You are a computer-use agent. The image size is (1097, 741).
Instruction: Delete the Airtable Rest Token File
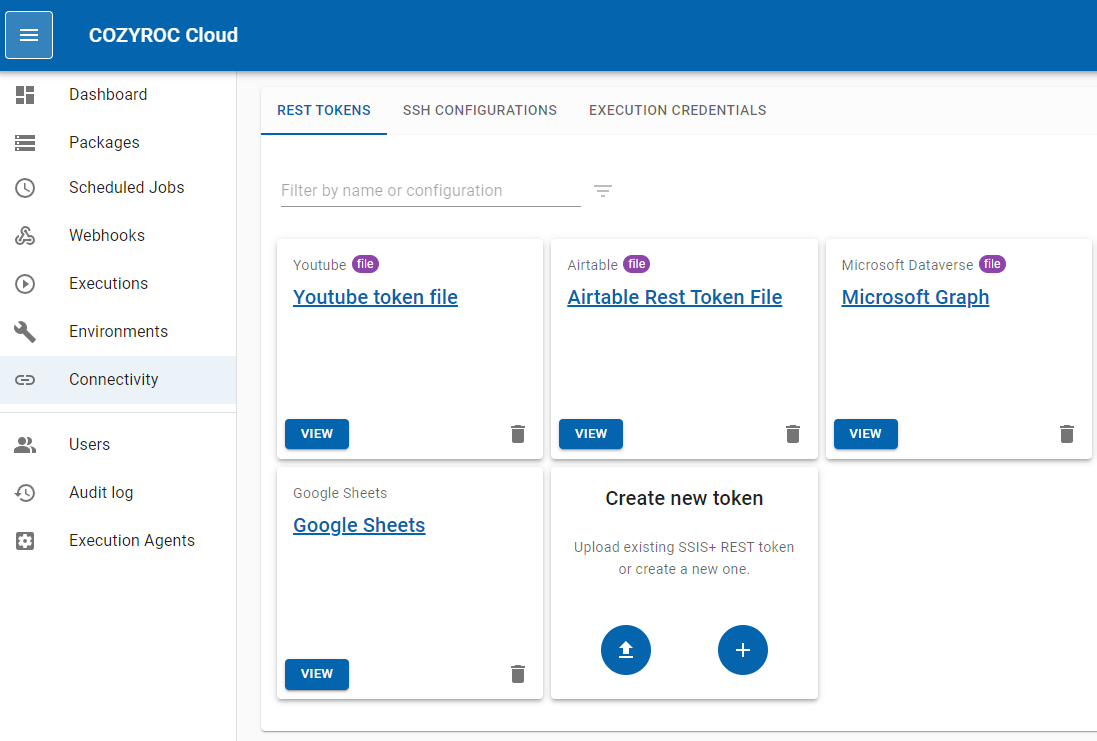point(792,434)
